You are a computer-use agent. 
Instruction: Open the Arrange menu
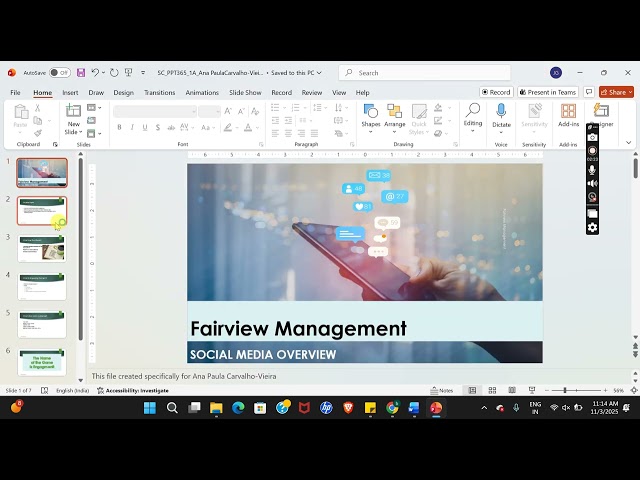395,119
